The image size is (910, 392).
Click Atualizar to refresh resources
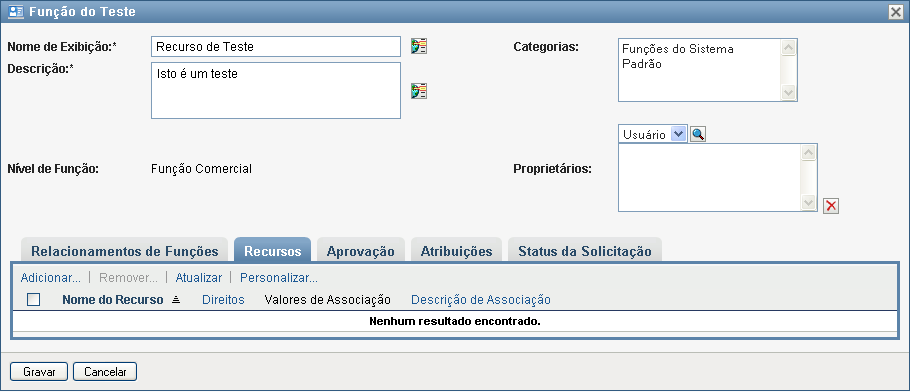198,278
